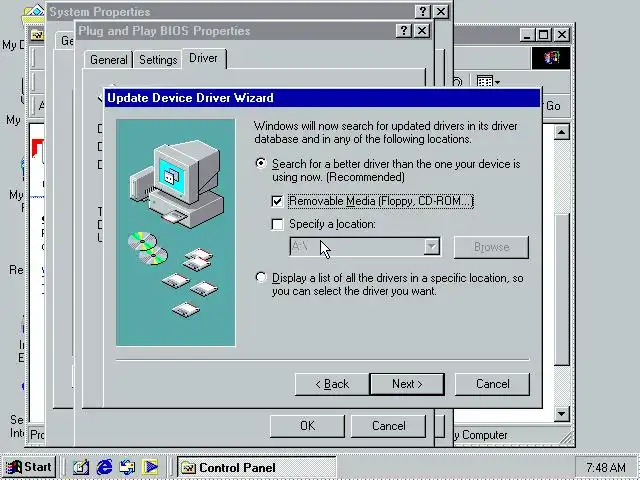The height and width of the screenshot is (480, 640).
Task: Click Next in the driver wizard
Action: (x=407, y=384)
